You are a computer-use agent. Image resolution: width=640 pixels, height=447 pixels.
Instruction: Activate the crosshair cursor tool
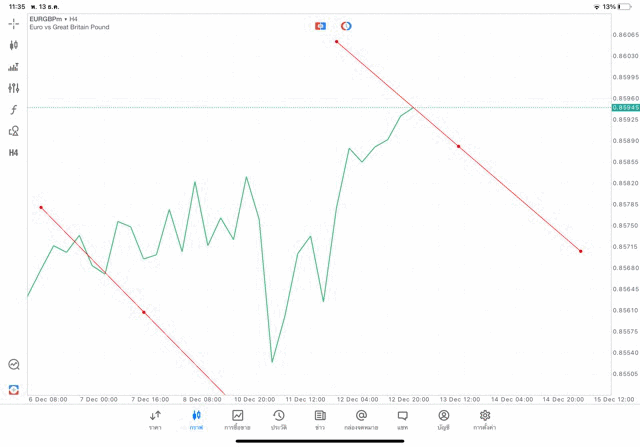13,23
